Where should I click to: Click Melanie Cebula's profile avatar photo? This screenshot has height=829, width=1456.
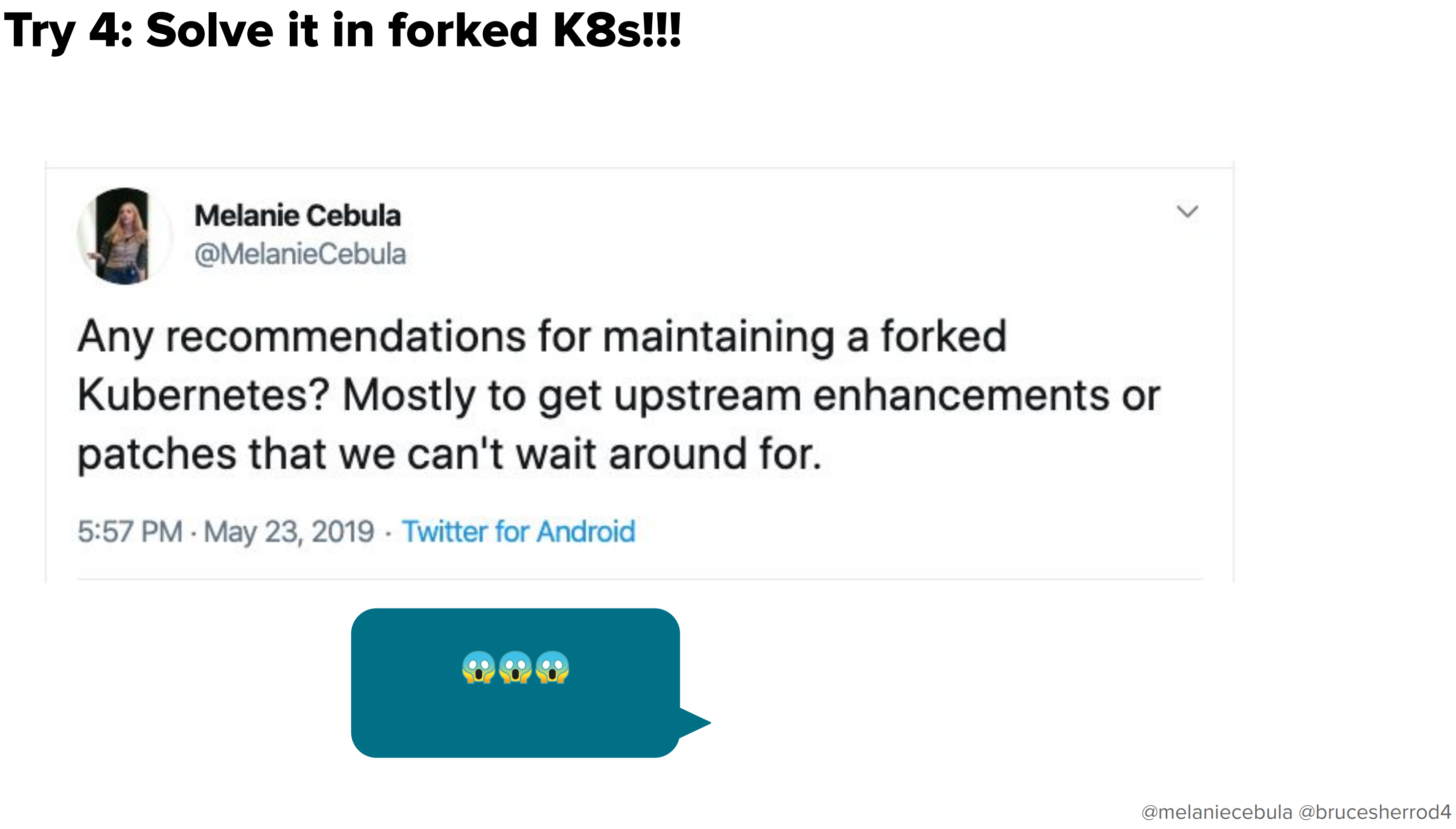coord(124,236)
